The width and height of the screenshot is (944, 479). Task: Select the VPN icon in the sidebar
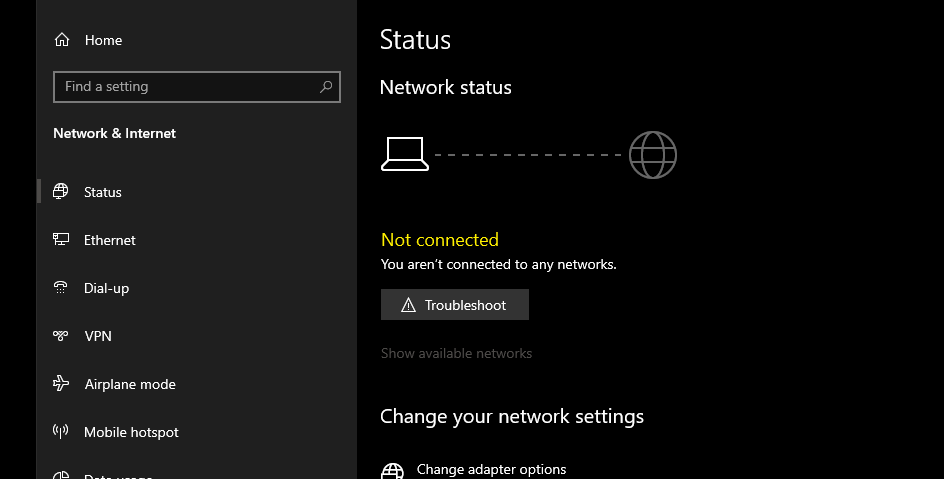point(60,336)
